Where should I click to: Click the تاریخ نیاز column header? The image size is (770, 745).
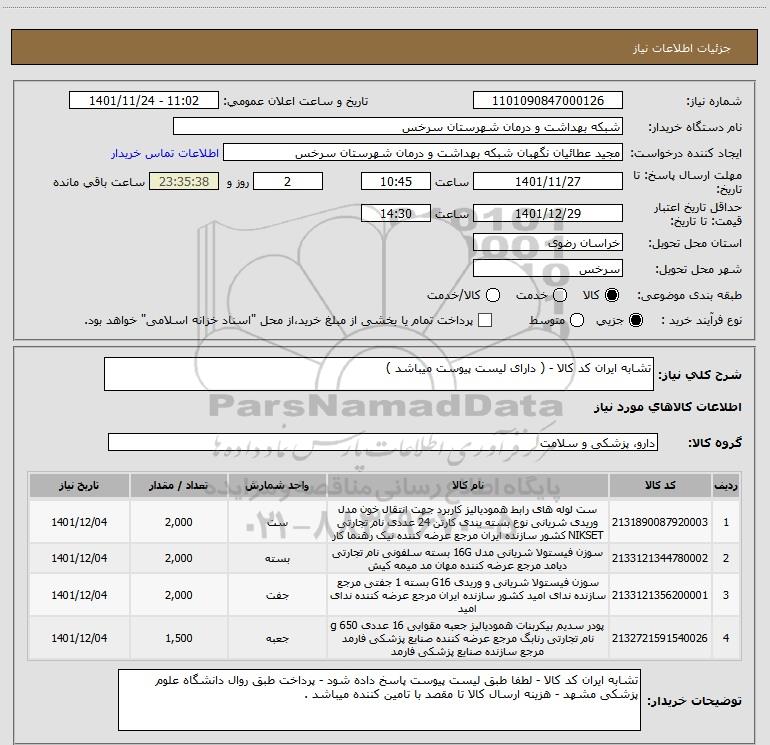click(x=79, y=486)
